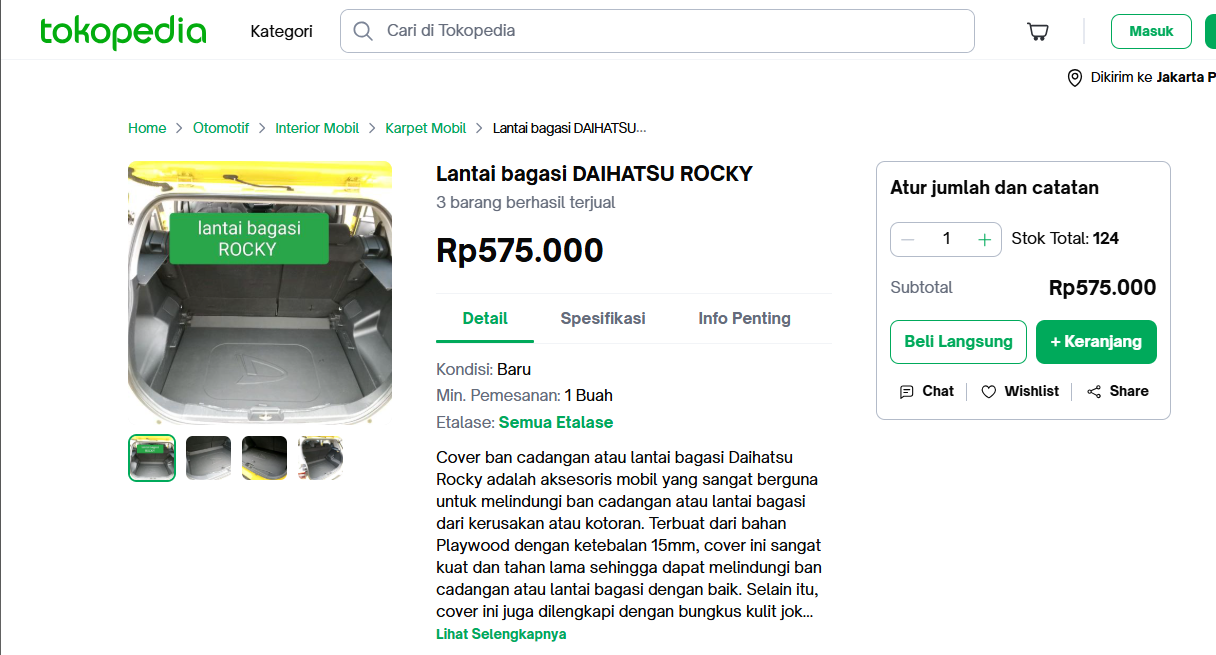Click the delivery location pin icon
This screenshot has width=1216, height=655.
coord(1075,78)
